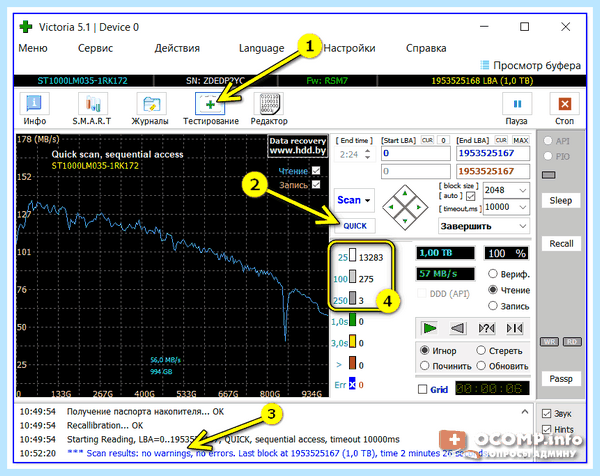Click the random access scan button

coord(486,328)
